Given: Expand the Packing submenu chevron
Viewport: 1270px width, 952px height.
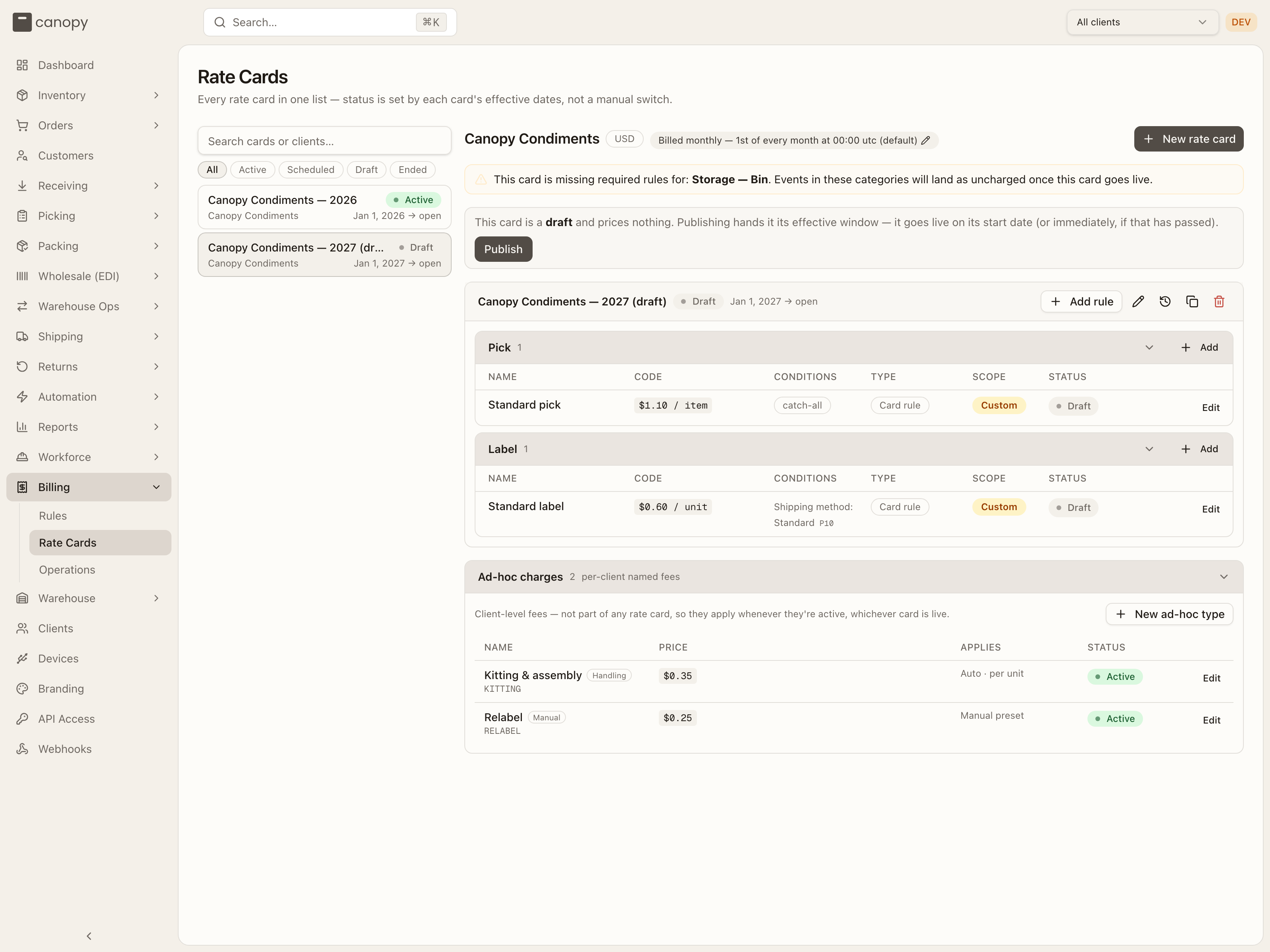Looking at the screenshot, I should coord(156,246).
